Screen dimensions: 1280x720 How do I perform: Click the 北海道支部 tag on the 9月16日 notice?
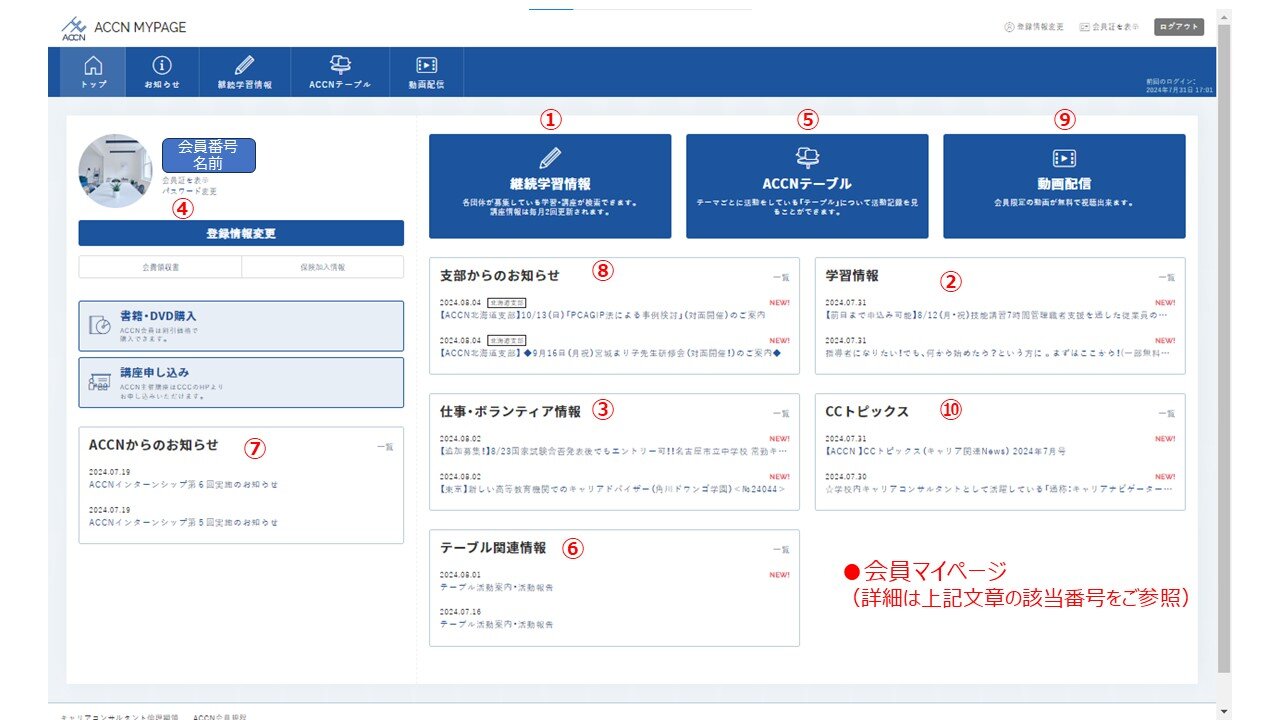506,339
